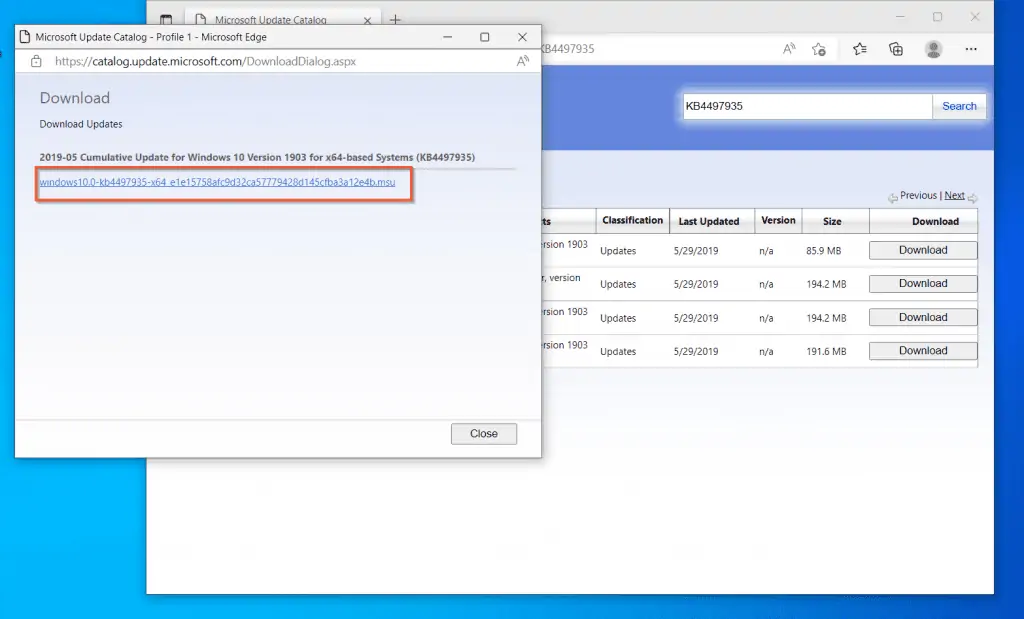Sort results by the Last Updated column header
Viewport: 1024px width, 619px height.
coord(709,221)
